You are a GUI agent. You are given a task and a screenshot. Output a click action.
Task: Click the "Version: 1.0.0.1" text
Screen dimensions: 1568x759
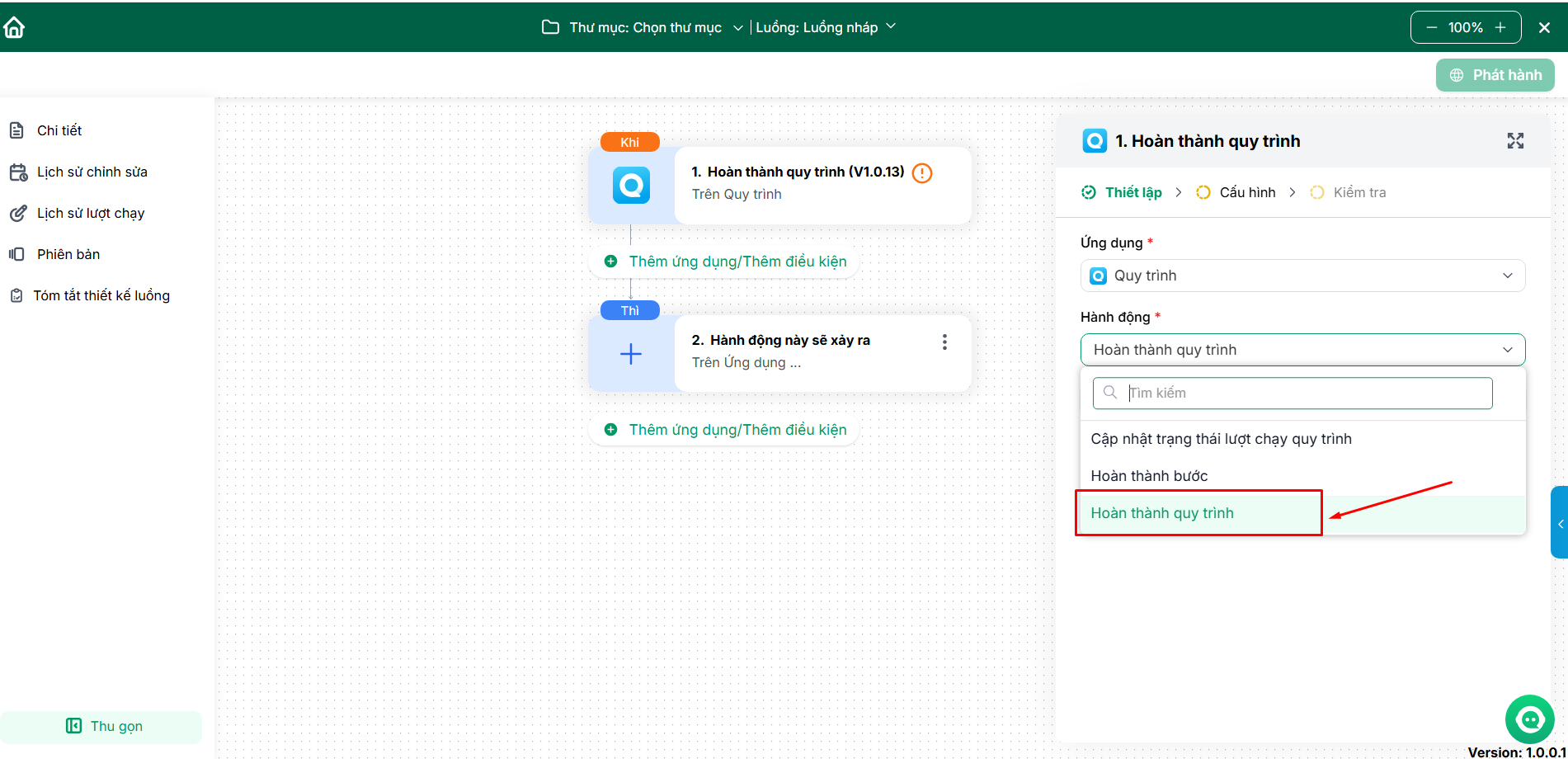pos(1517,752)
